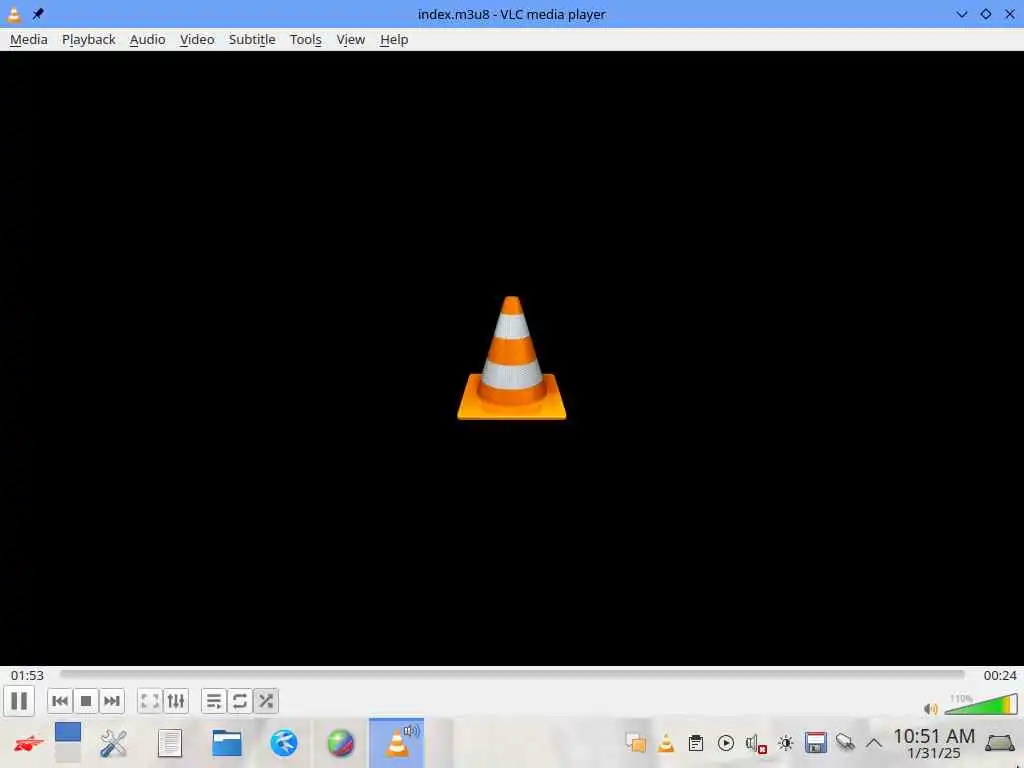Image resolution: width=1024 pixels, height=768 pixels.
Task: Open the colored globe taskbar app
Action: click(x=340, y=743)
